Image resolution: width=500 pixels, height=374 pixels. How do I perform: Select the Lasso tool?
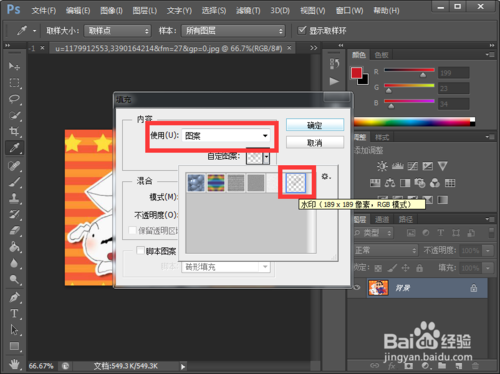point(14,99)
